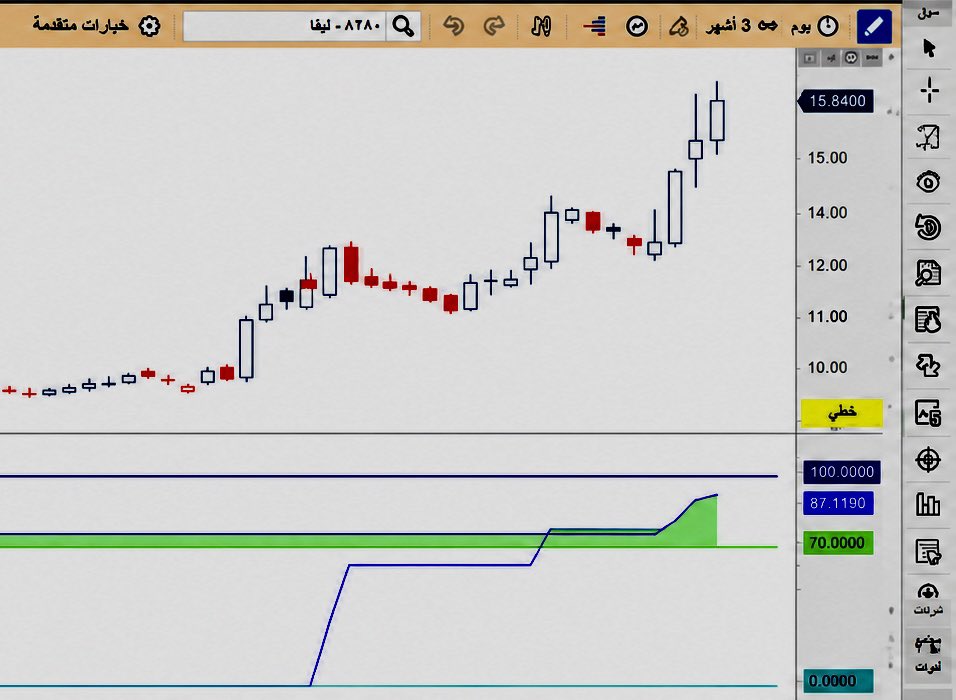This screenshot has height=700, width=956.
Task: Click the first small icon above price axis
Action: coord(810,58)
